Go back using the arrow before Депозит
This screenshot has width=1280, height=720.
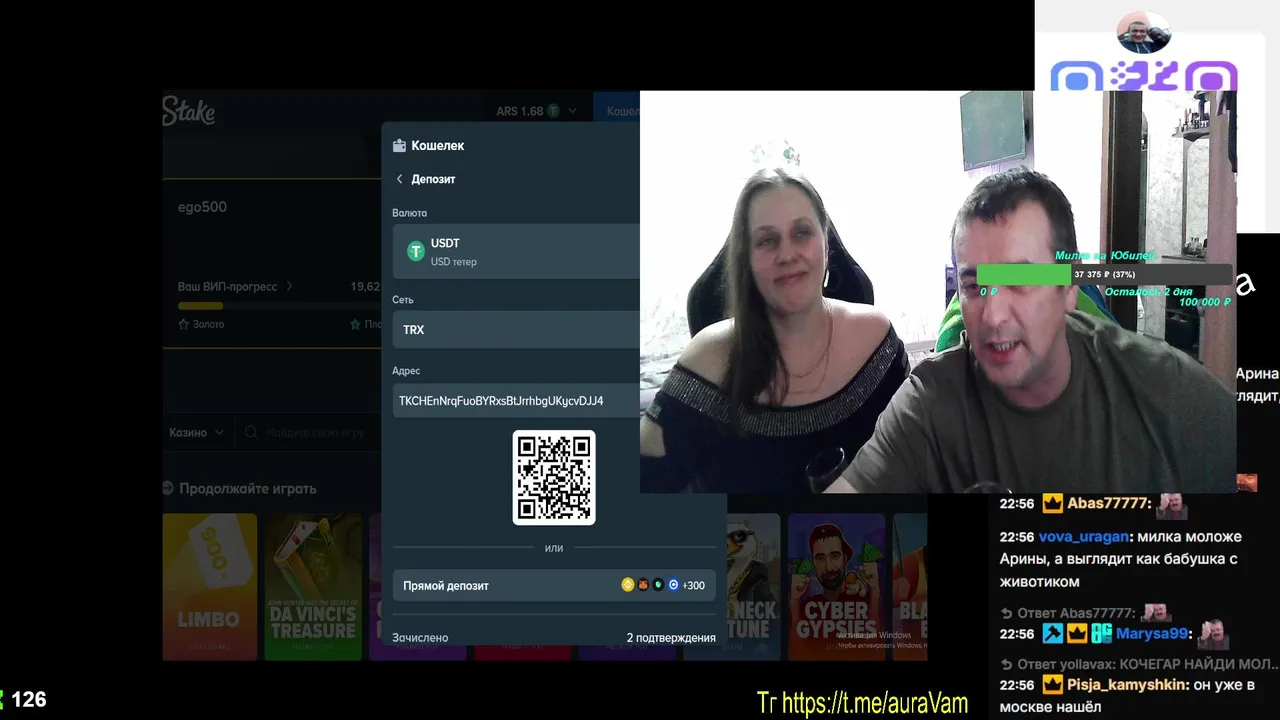pyautogui.click(x=400, y=179)
